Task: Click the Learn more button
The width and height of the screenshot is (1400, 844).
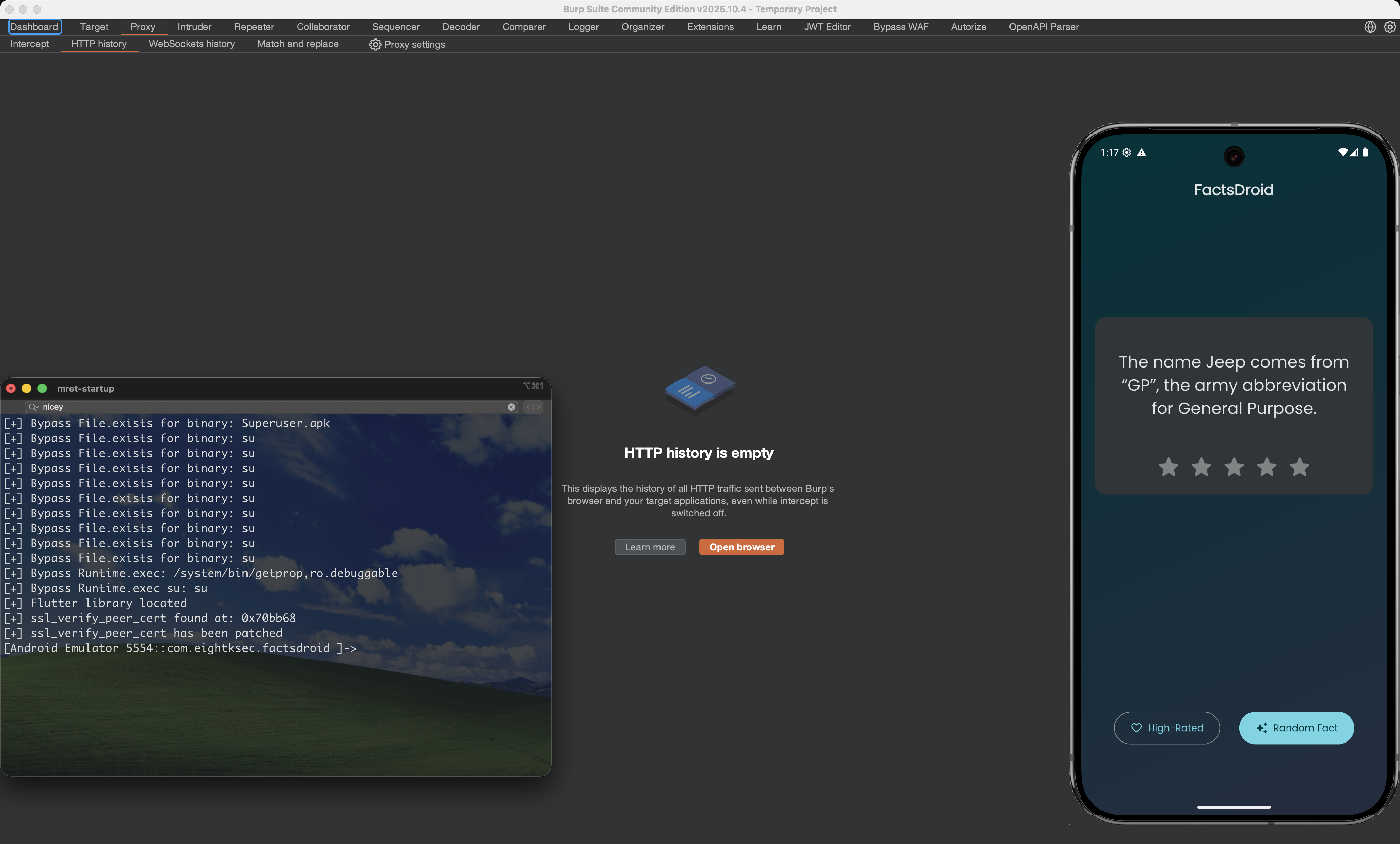Action: click(650, 547)
